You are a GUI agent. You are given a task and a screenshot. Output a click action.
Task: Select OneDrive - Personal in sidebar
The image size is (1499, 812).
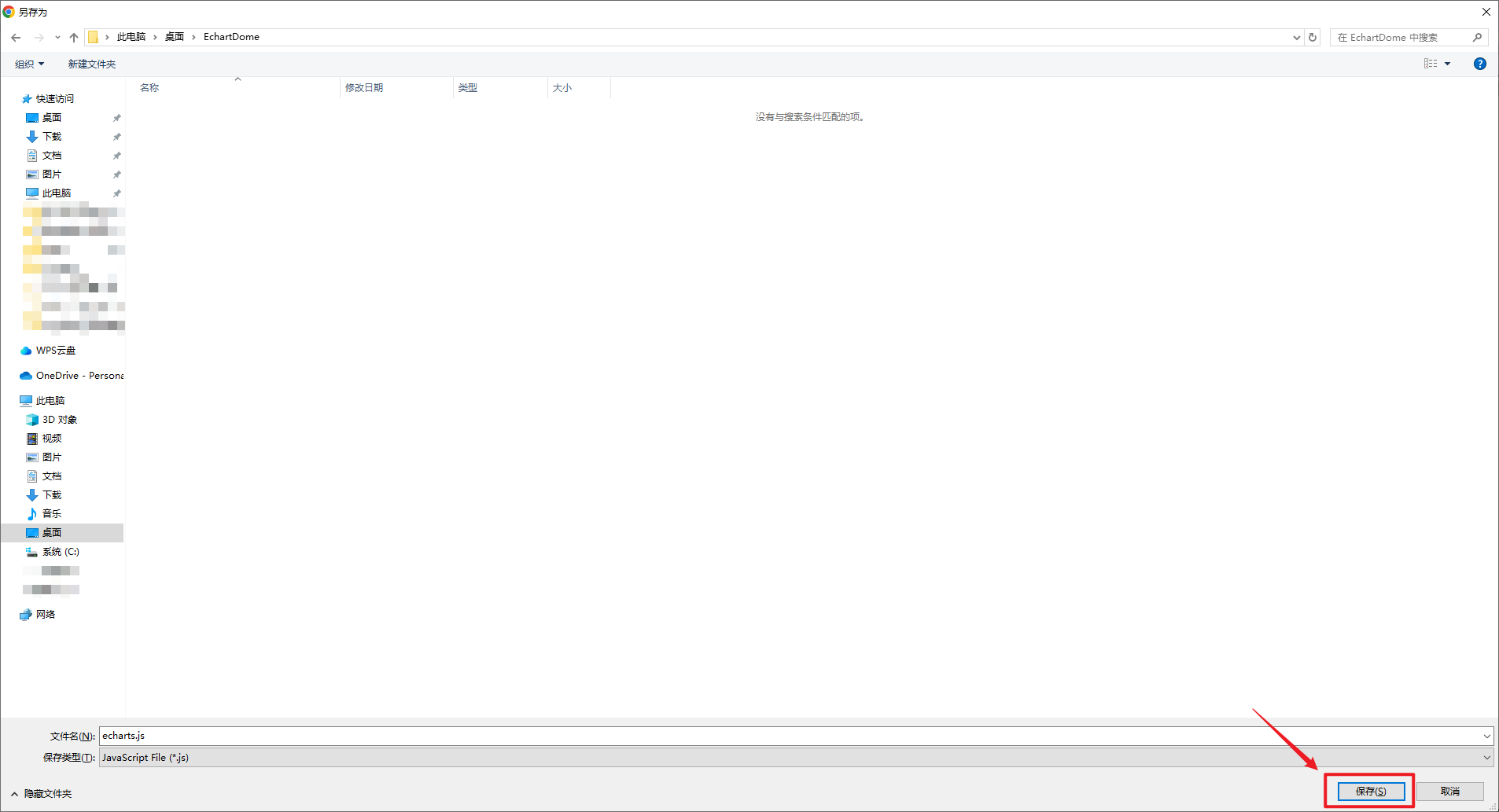[x=79, y=376]
